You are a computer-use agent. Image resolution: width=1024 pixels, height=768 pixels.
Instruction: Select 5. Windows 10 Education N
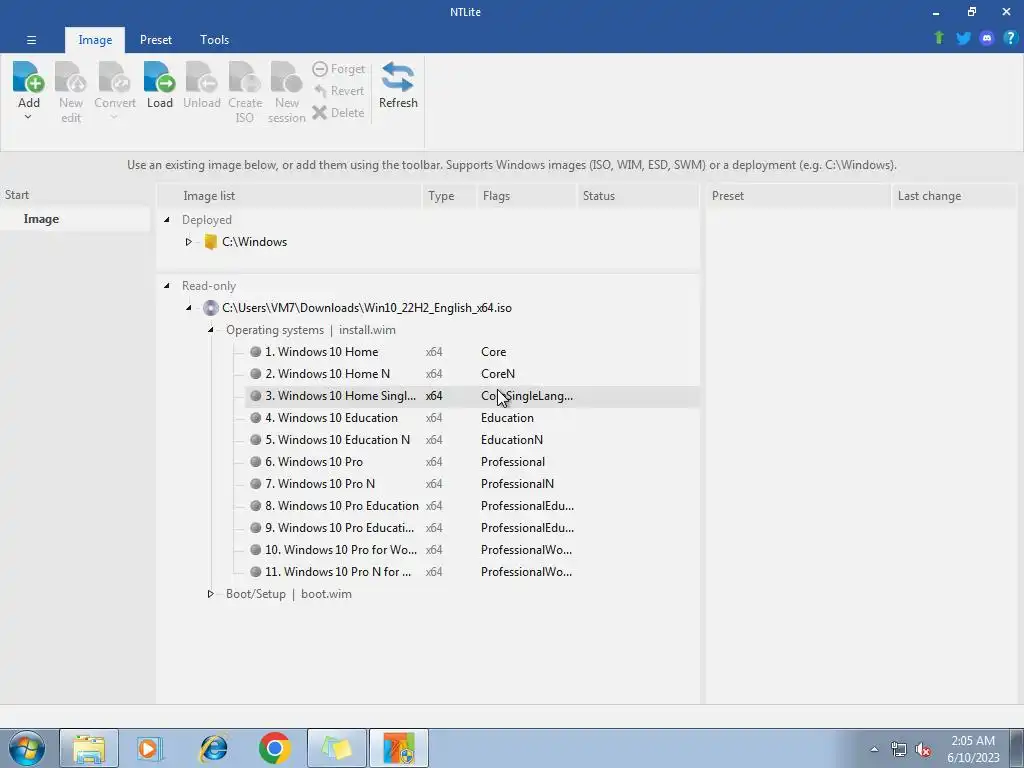(472, 440)
